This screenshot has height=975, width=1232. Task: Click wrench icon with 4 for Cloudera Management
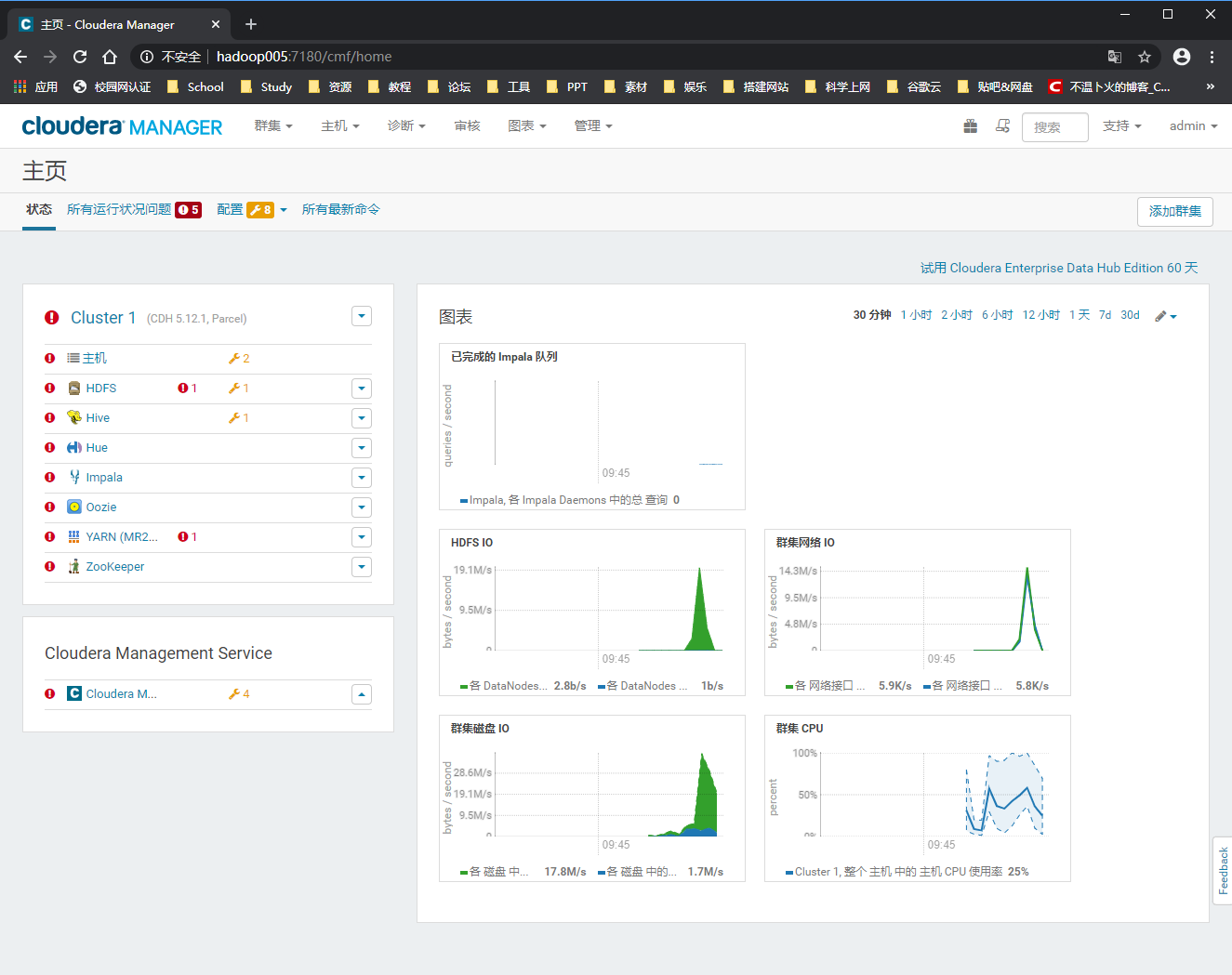pos(239,693)
